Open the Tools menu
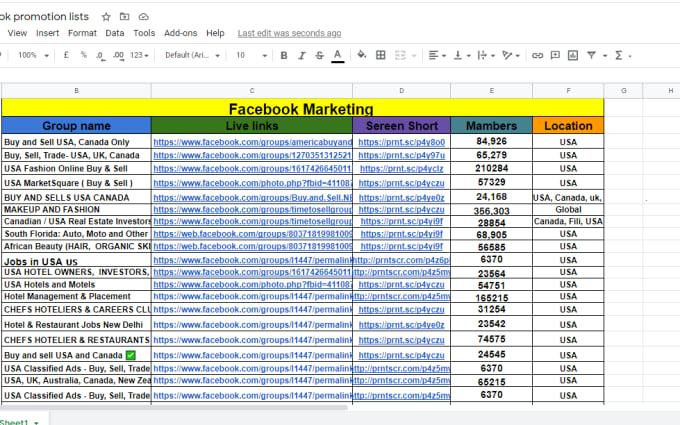The height and width of the screenshot is (425, 680). 144,33
